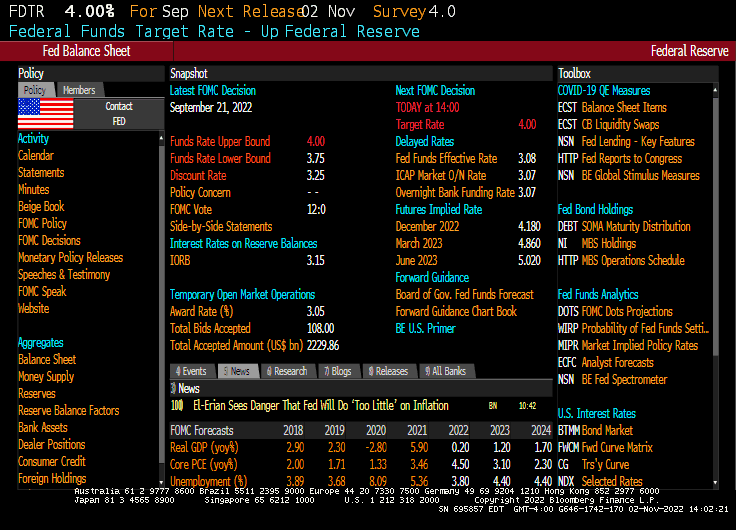Screen dimensions: 736x530
Task: Select the Policy tab
Action: (35, 90)
